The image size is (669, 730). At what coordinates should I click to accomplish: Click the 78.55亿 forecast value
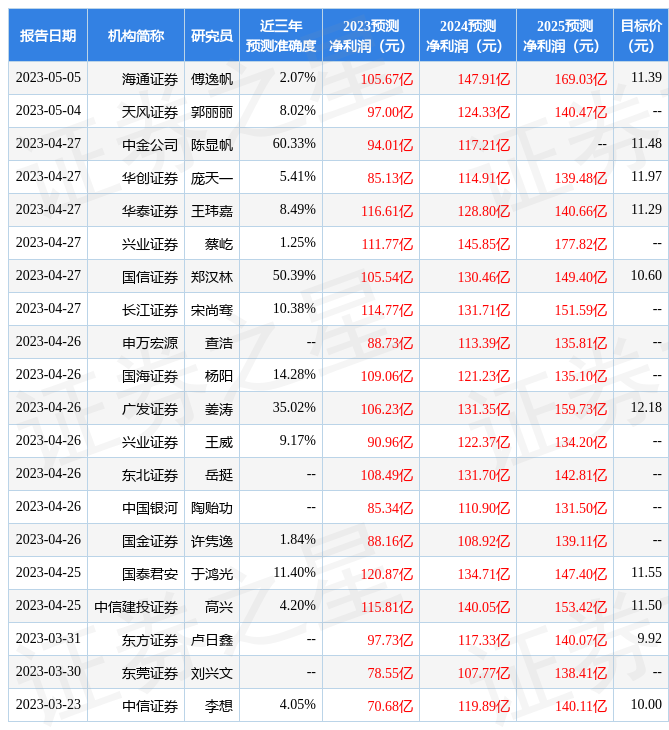pos(390,674)
